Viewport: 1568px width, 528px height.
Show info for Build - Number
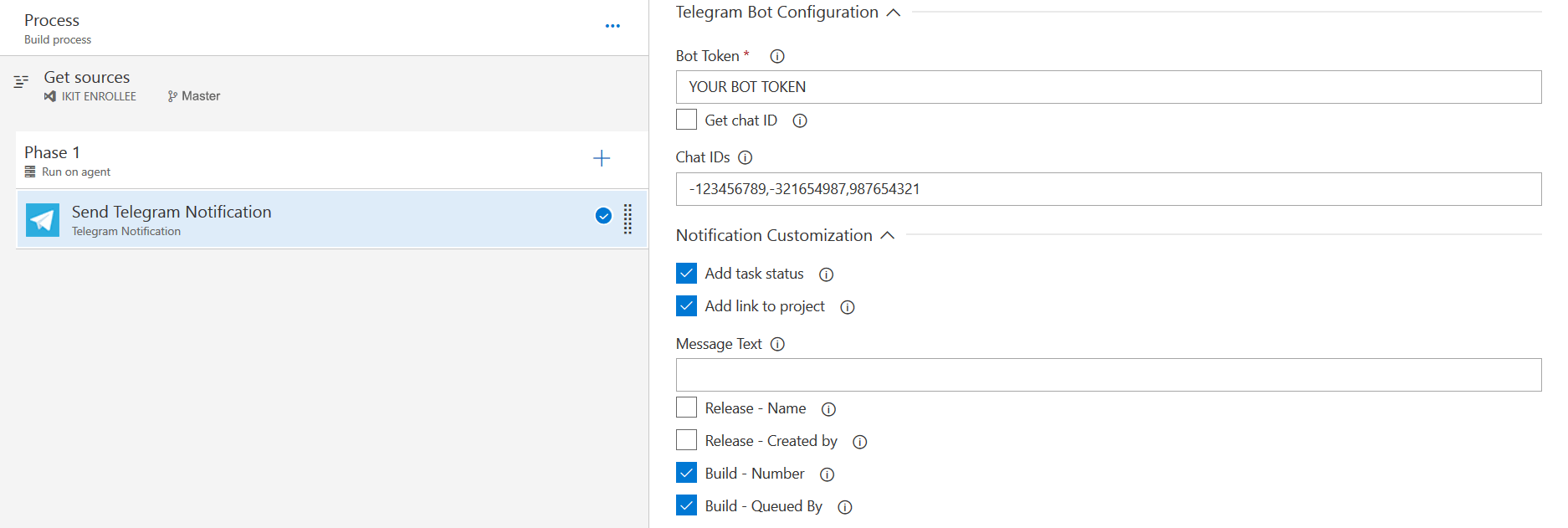pyautogui.click(x=827, y=474)
